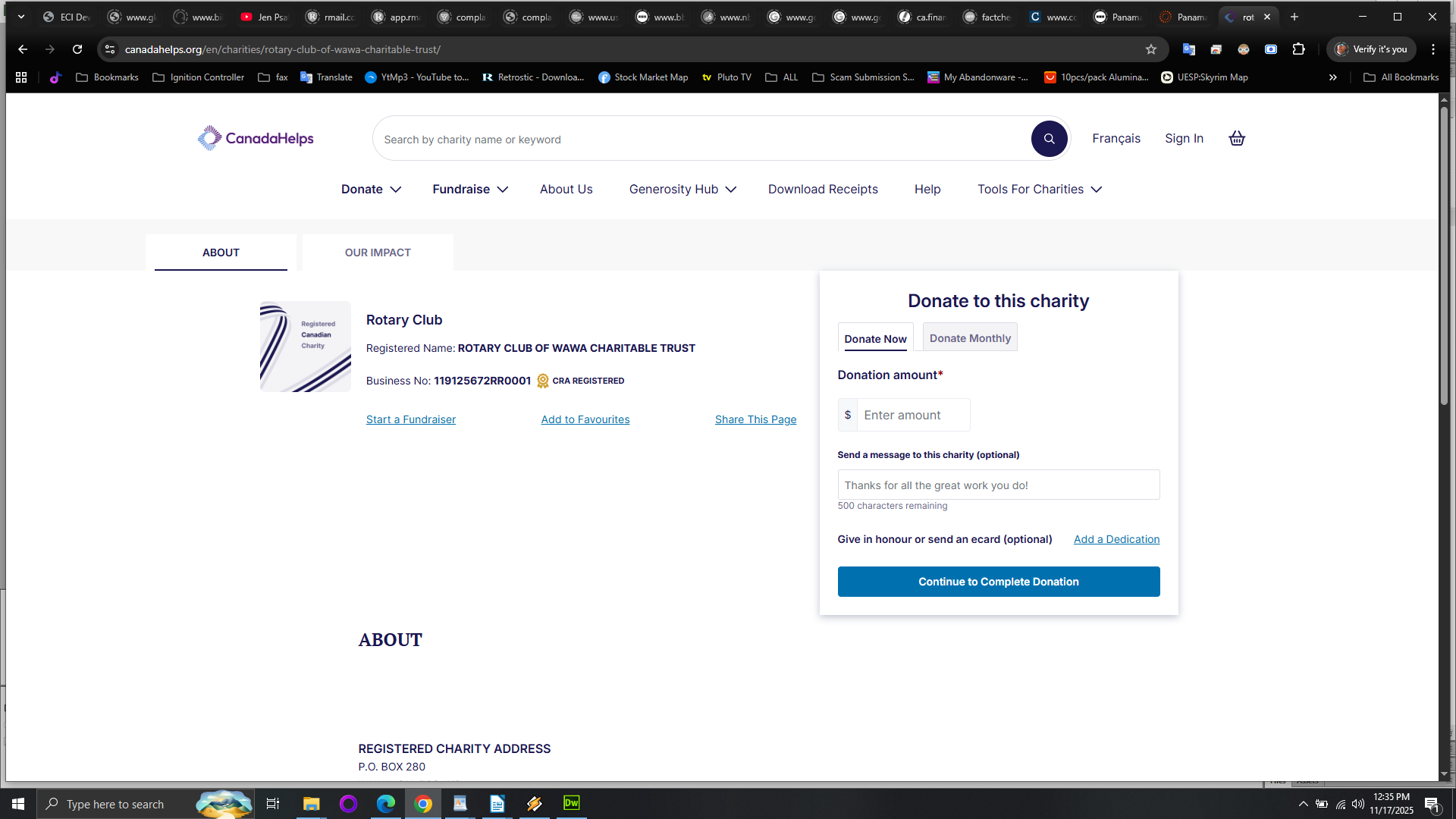Expand the Fundraise dropdown menu
Screen dimensions: 1456x819
470,189
